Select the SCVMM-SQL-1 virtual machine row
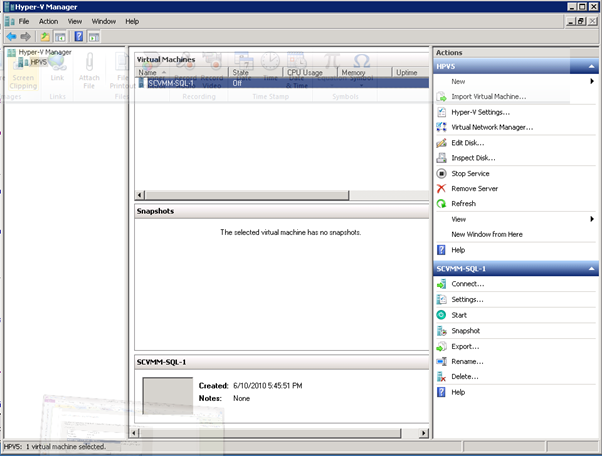This screenshot has width=602, height=456. 282,83
